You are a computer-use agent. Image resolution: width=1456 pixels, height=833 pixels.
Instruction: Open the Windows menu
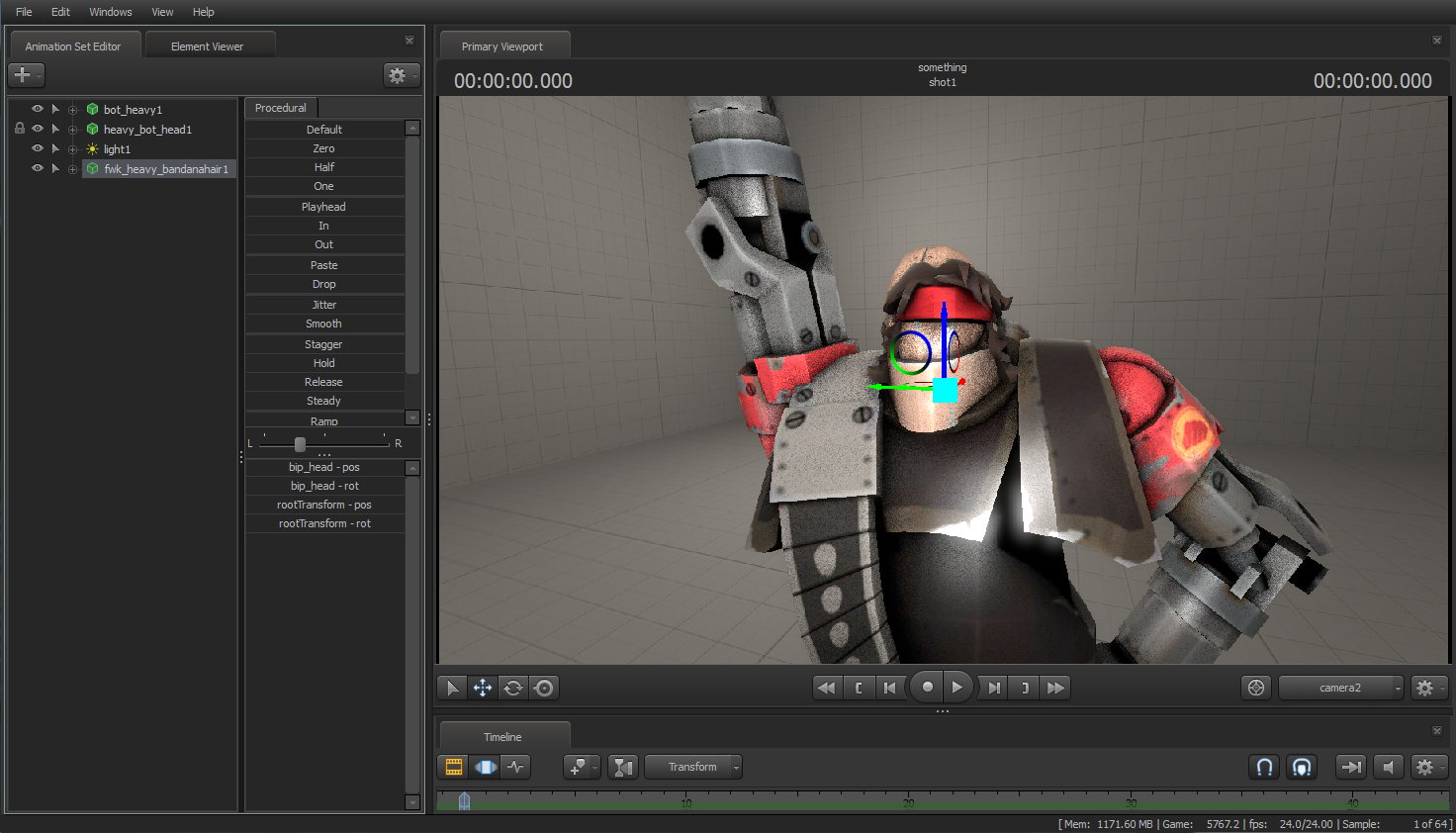[x=111, y=12]
